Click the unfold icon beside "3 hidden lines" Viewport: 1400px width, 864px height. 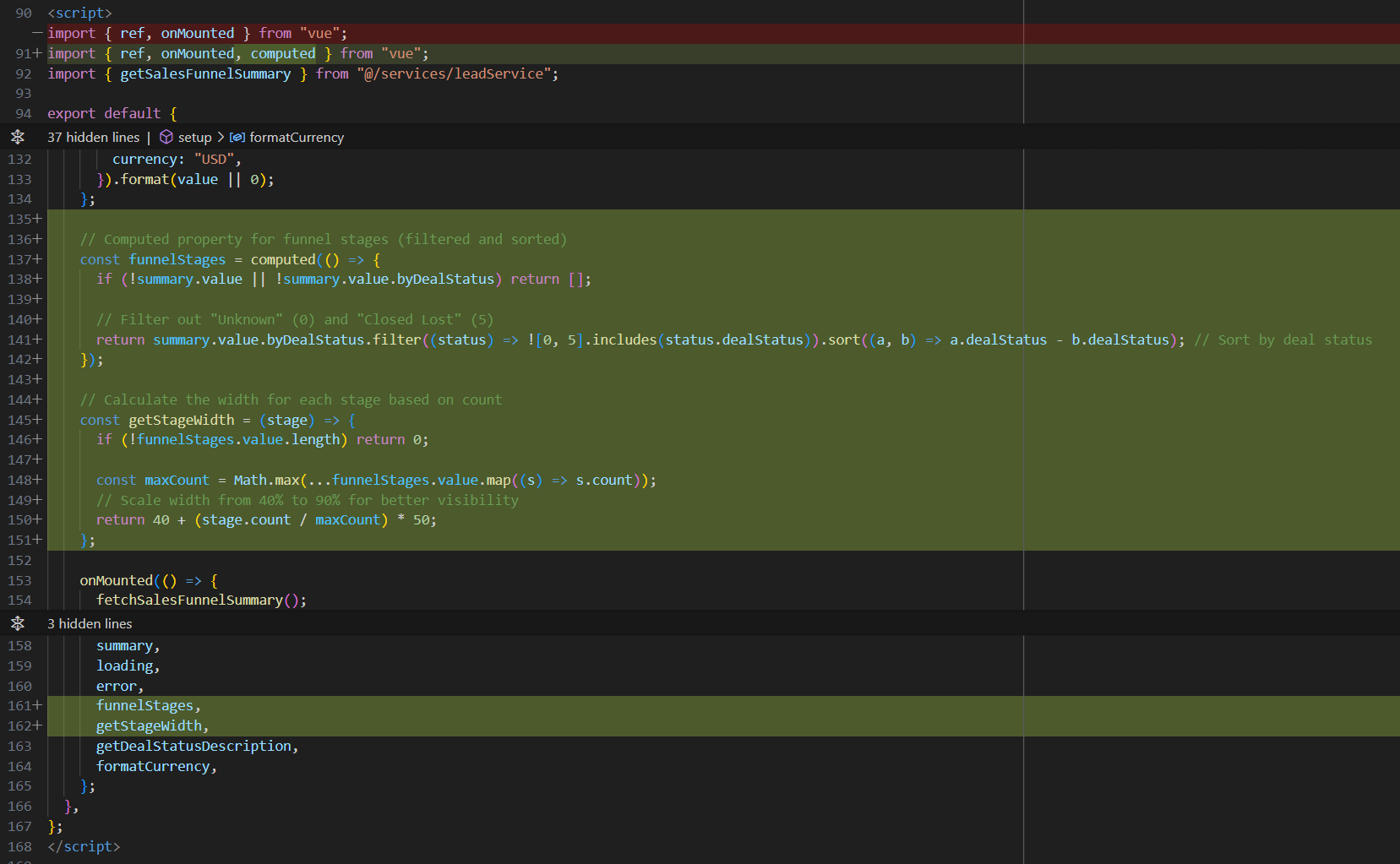click(x=18, y=623)
